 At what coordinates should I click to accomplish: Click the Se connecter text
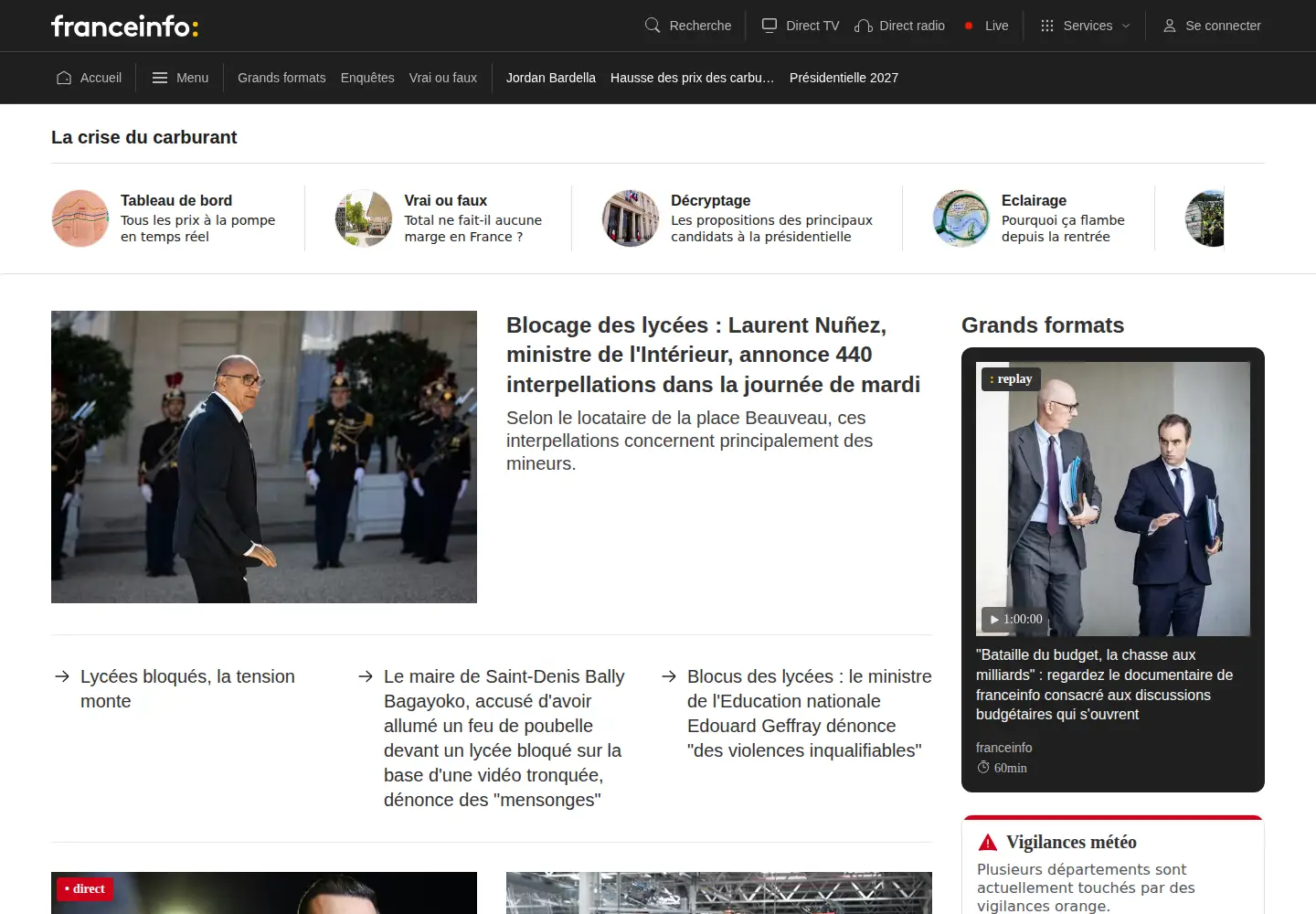point(1223,26)
